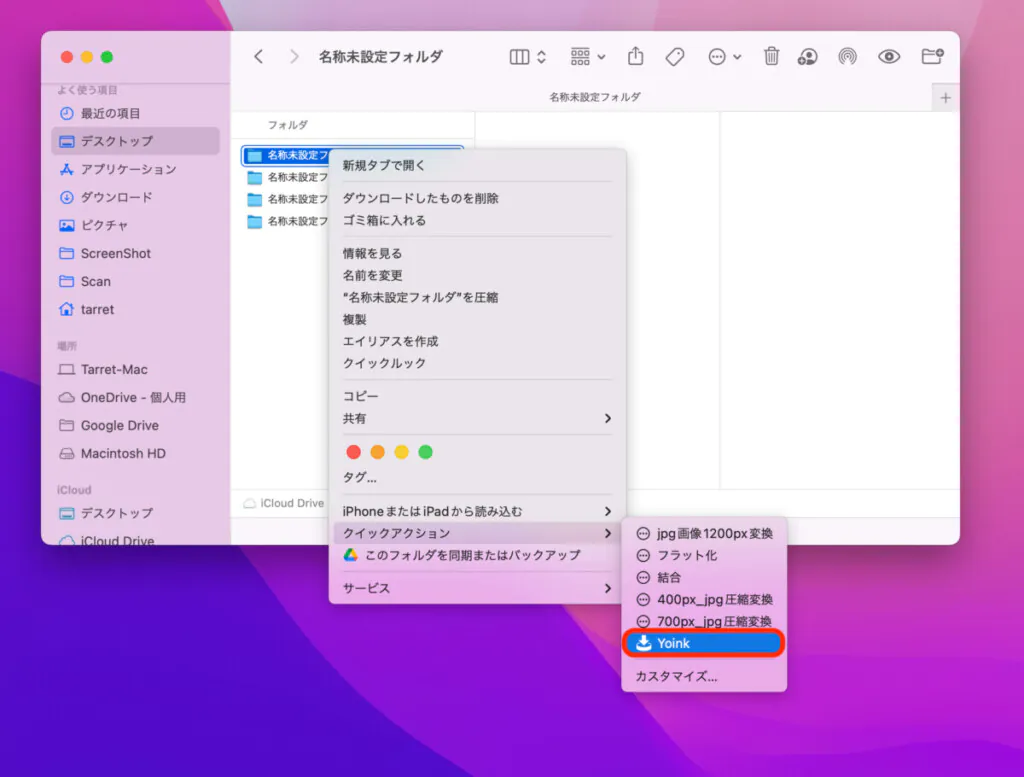
Task: Expand iPhoneまたはiPadから読み込む submenu
Action: click(477, 511)
